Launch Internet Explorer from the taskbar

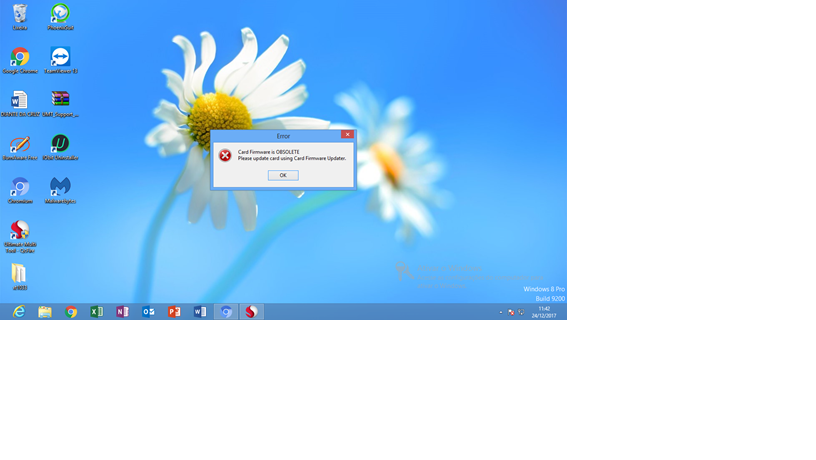(x=19, y=312)
